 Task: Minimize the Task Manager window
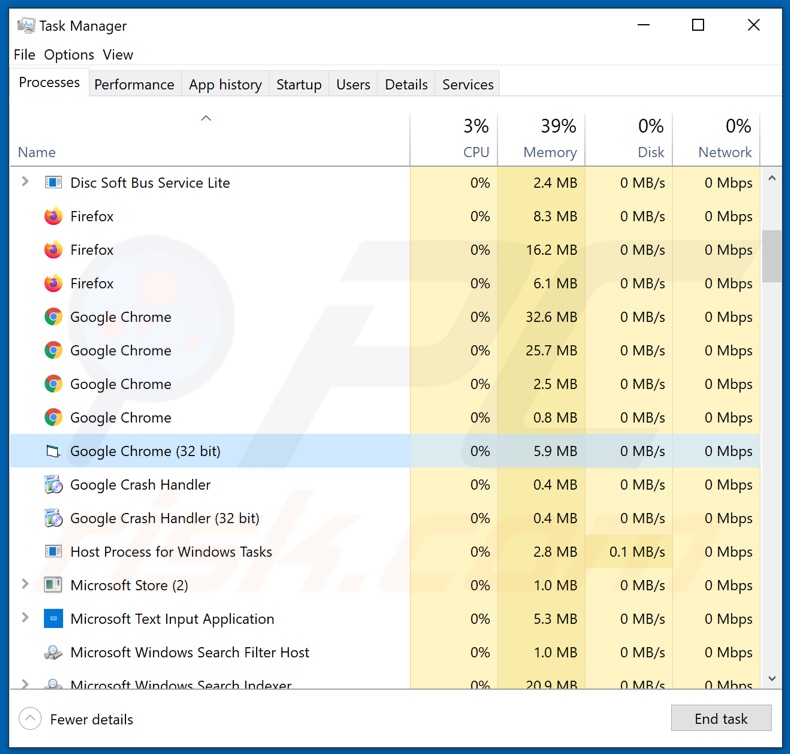click(643, 25)
